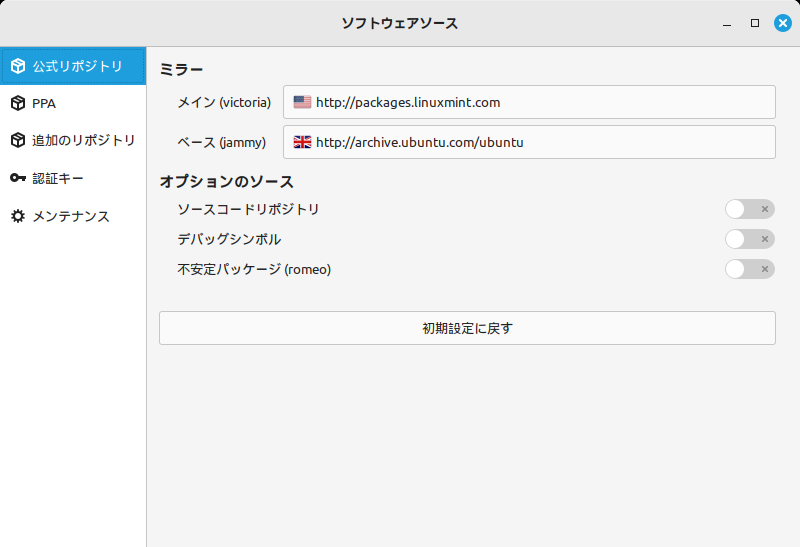The width and height of the screenshot is (800, 547).
Task: Click the オプションのソース heading
Action: (227, 182)
